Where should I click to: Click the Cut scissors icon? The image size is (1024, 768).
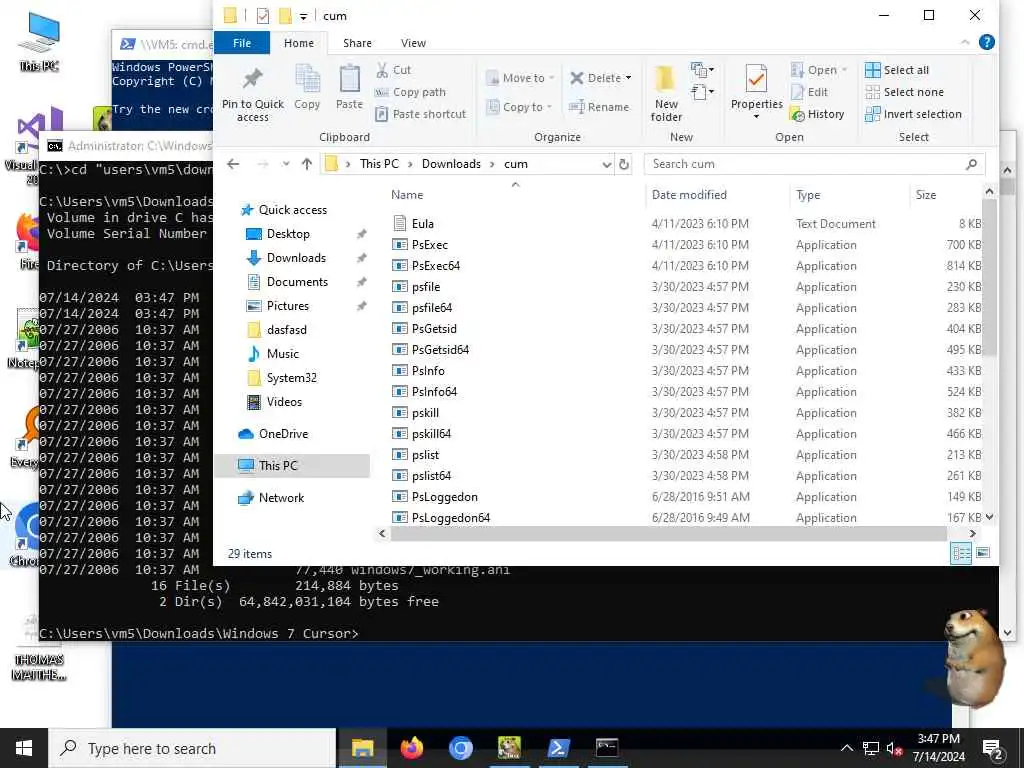click(x=382, y=70)
